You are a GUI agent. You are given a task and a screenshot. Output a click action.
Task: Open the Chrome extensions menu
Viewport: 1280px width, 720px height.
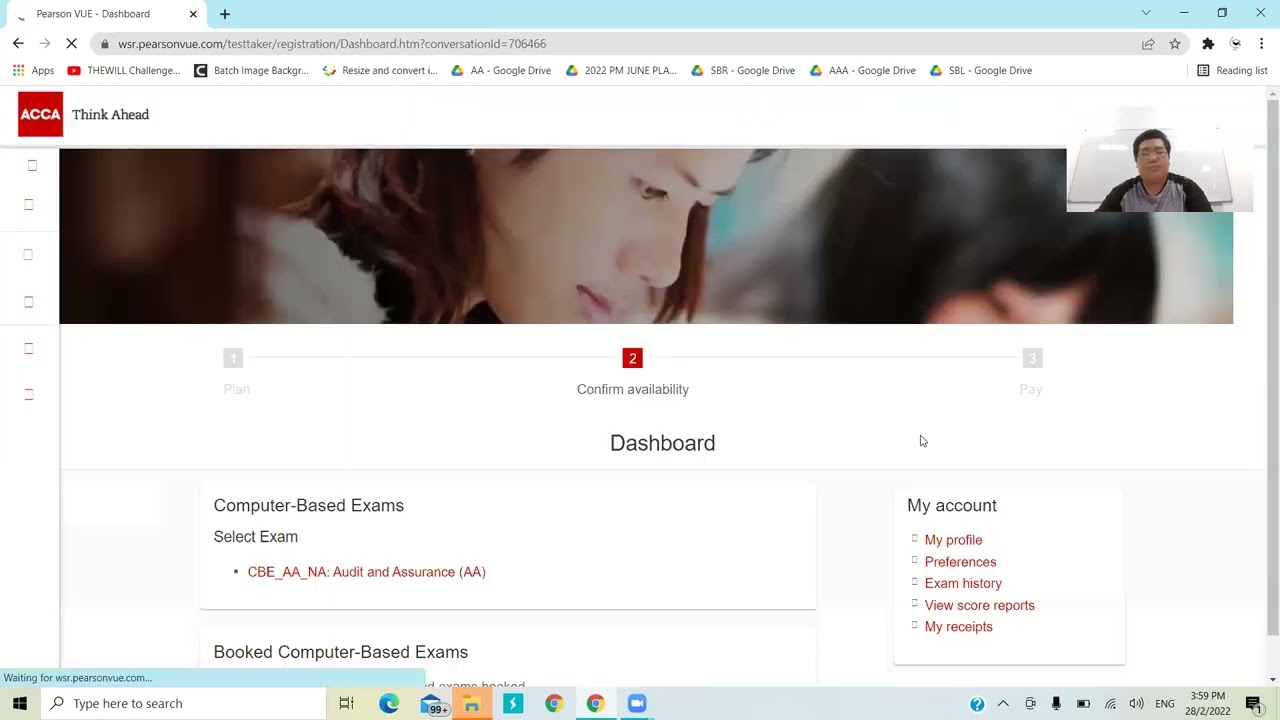[x=1208, y=44]
